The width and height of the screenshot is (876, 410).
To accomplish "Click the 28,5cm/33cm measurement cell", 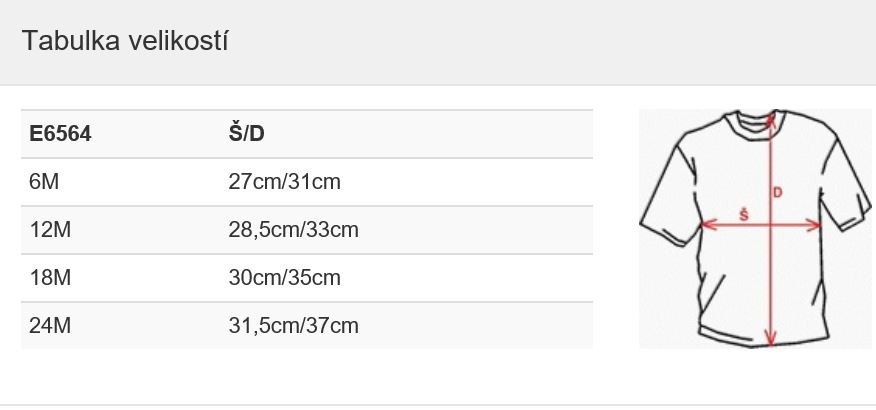I will coord(293,230).
